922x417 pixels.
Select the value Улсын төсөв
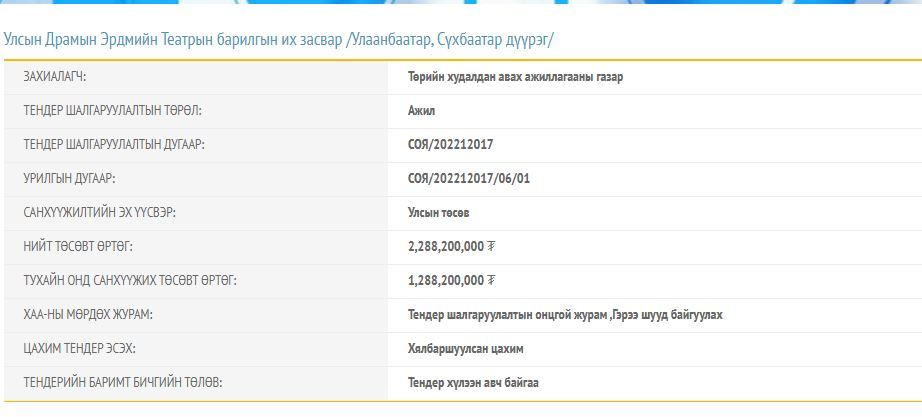tap(439, 213)
